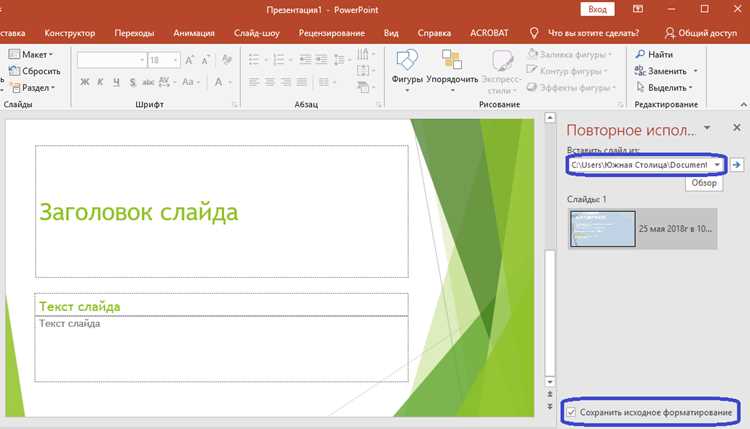Expand the file path combo box arrow
The width and height of the screenshot is (750, 429).
point(717,165)
